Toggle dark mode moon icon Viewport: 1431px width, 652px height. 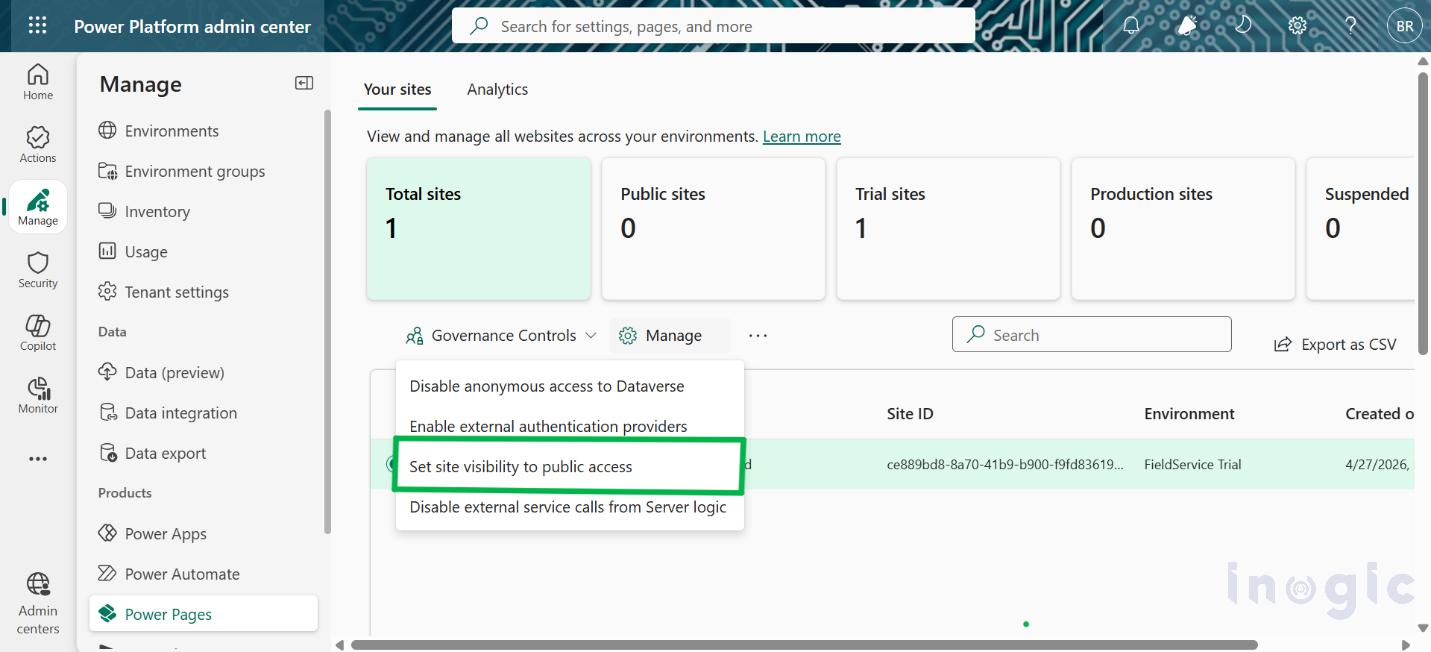coord(1243,26)
